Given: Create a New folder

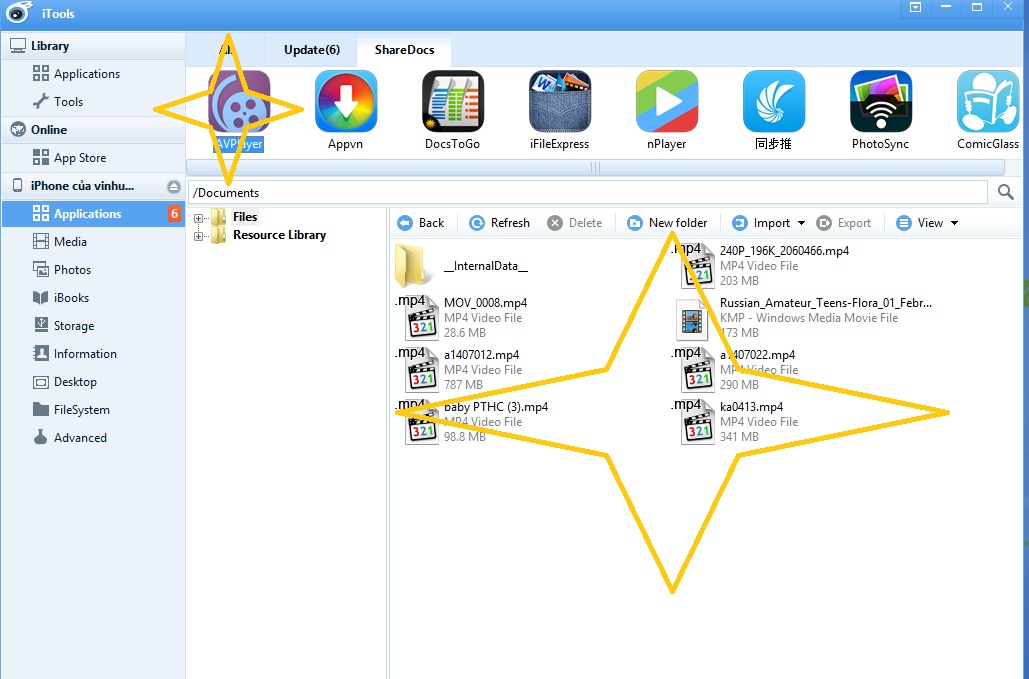Looking at the screenshot, I should [668, 222].
